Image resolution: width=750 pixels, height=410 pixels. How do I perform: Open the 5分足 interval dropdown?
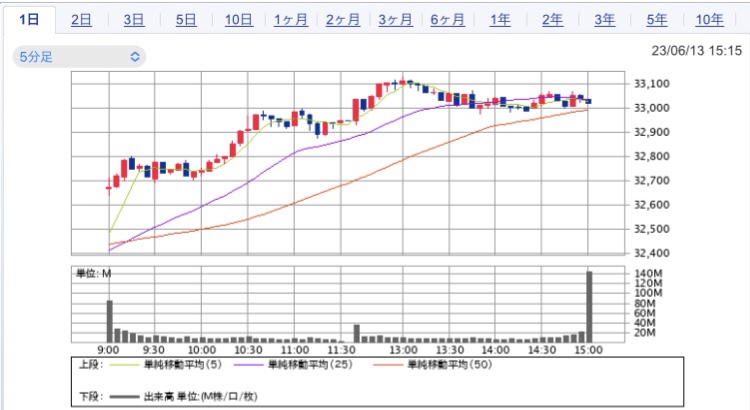[79, 57]
